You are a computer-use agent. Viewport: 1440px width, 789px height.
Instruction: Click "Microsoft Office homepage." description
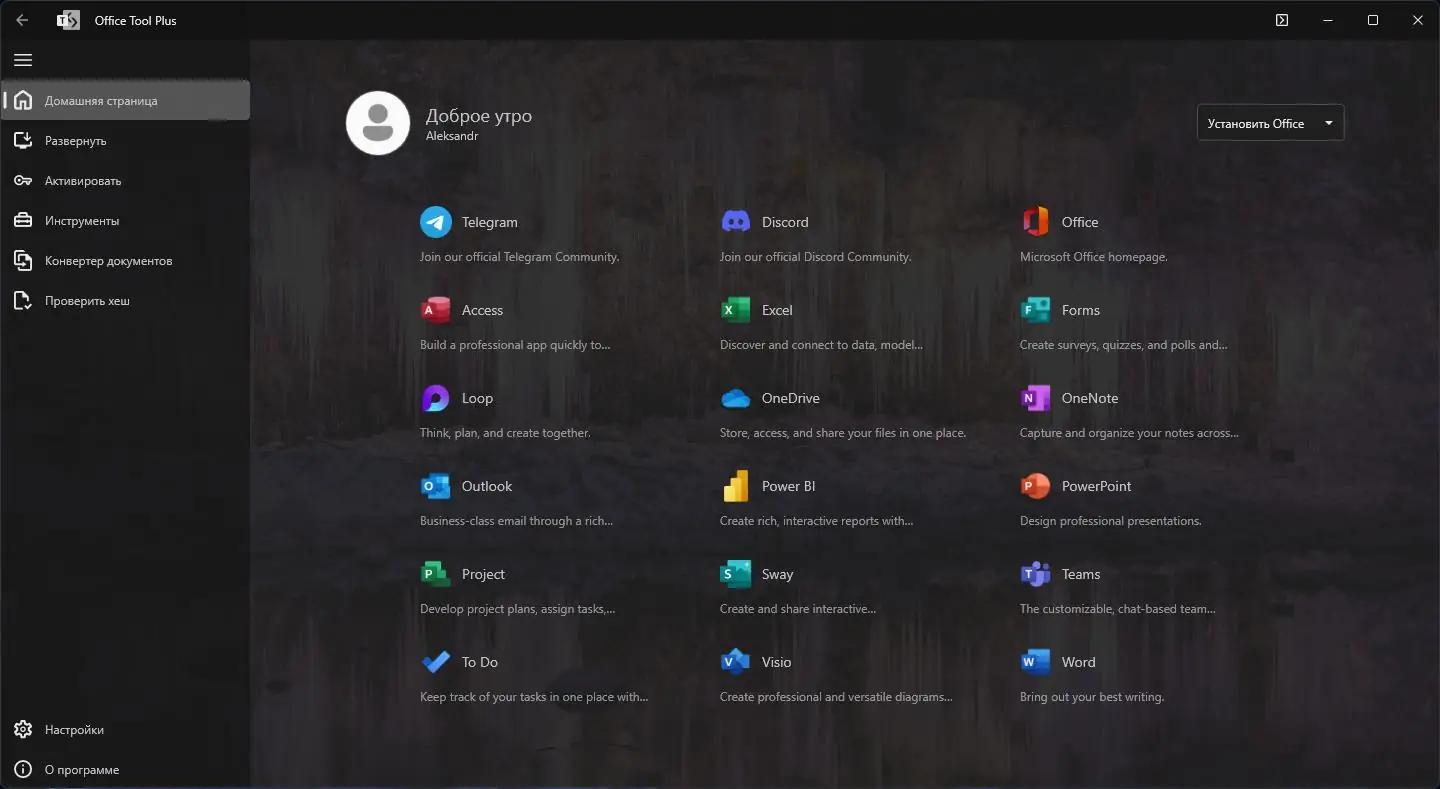[1094, 257]
